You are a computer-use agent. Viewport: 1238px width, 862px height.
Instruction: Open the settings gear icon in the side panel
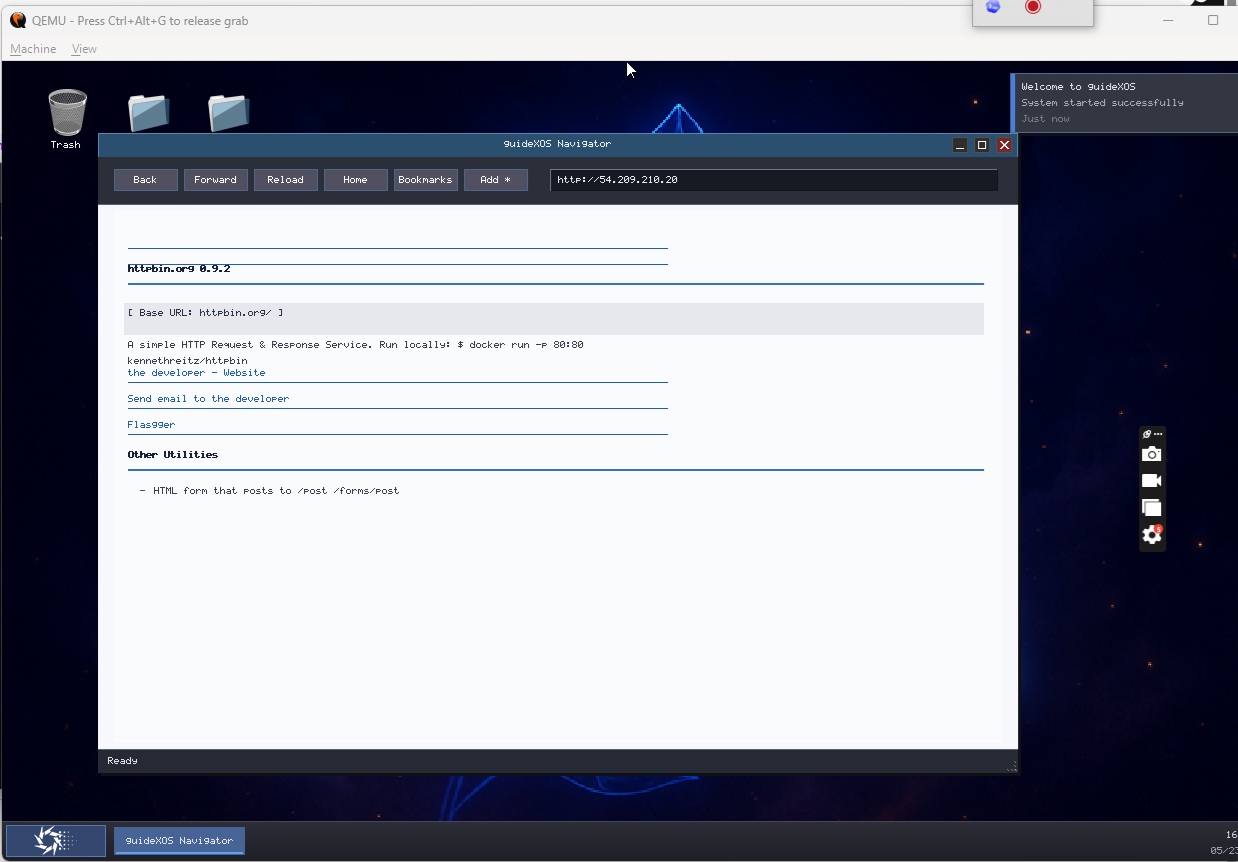coord(1152,535)
